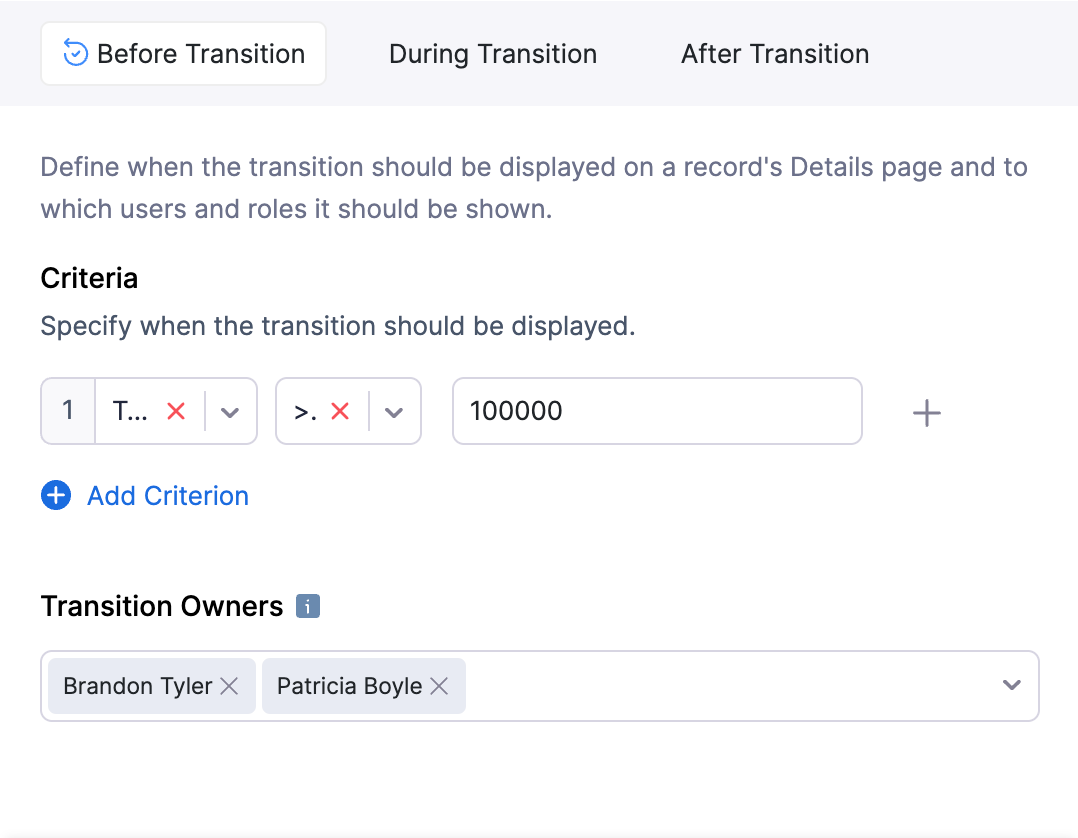Click the info icon beside Transition Owners
Screen dimensions: 1078x838
tap(309, 606)
